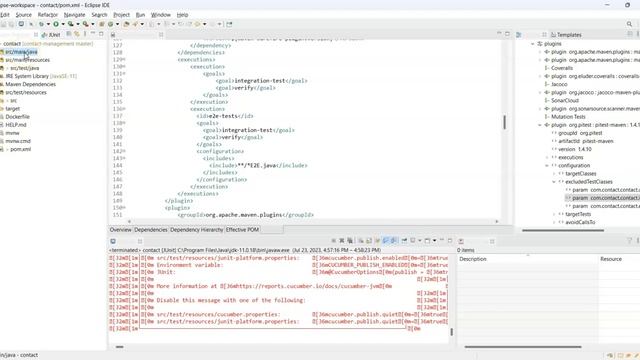
Task: Click the Package Explorer view menu icon
Action: (x=85, y=34)
